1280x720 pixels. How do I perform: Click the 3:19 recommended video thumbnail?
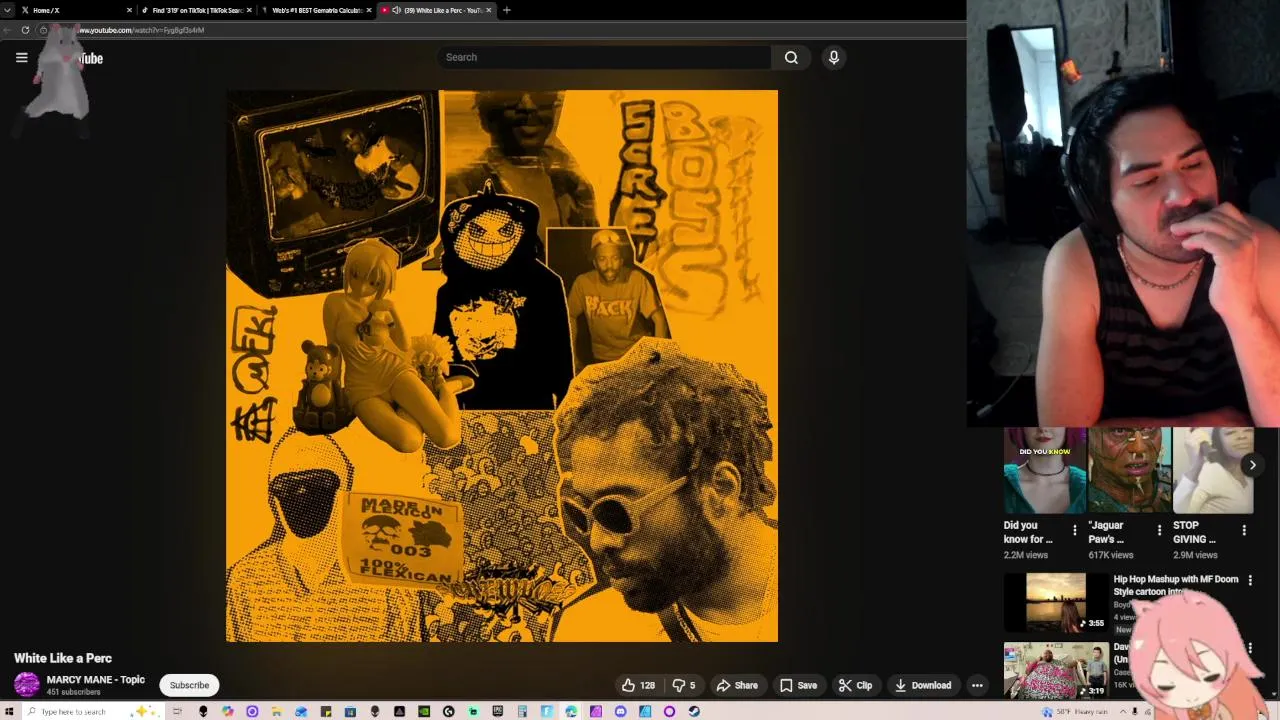pyautogui.click(x=1055, y=668)
